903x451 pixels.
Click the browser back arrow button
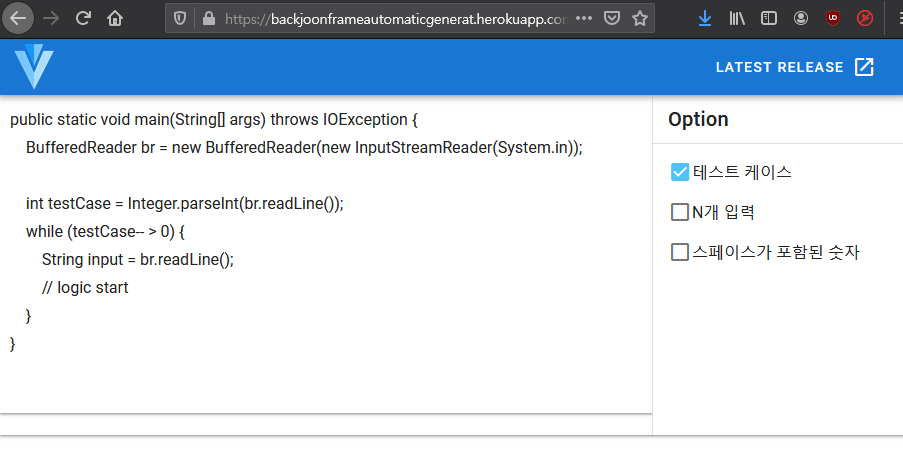19,18
